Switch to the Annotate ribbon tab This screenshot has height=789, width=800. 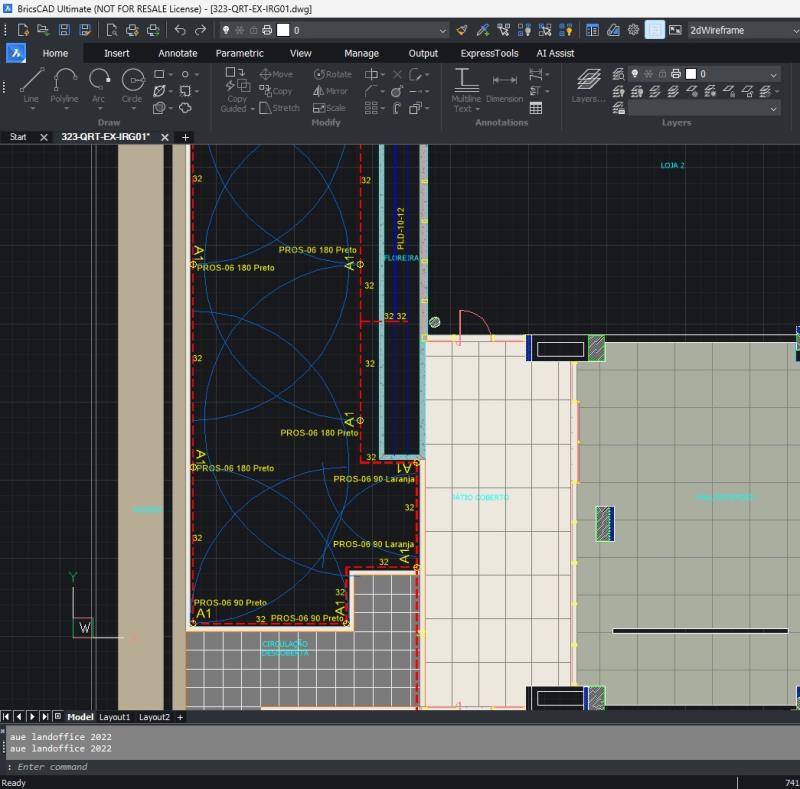tap(177, 54)
